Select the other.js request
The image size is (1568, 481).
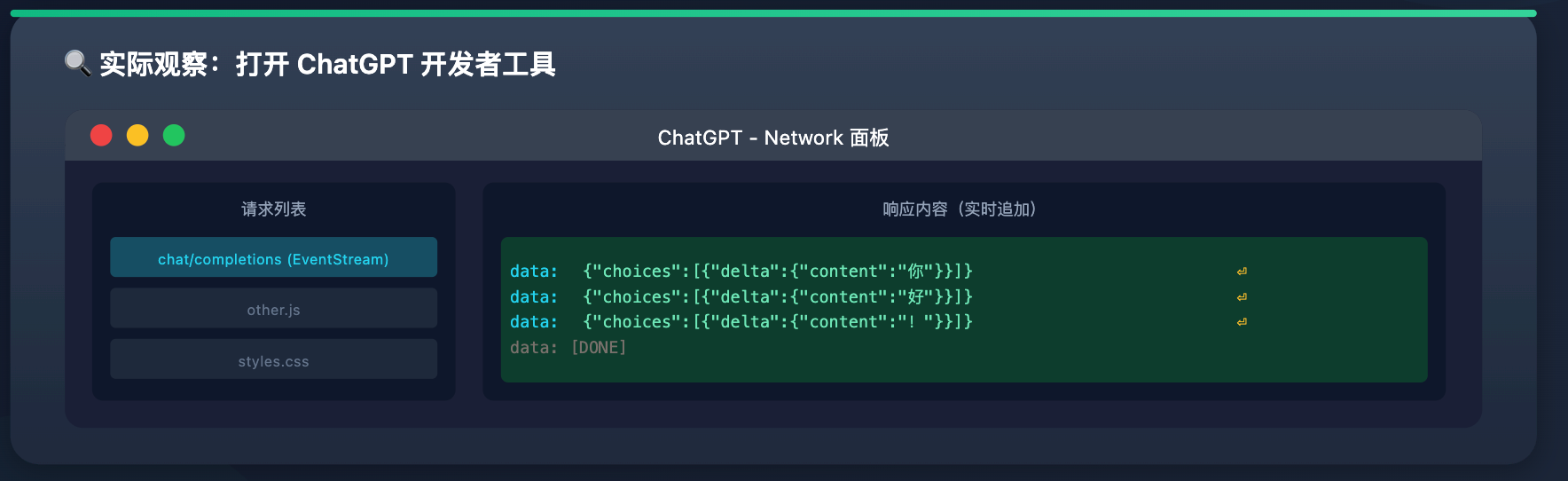273,310
